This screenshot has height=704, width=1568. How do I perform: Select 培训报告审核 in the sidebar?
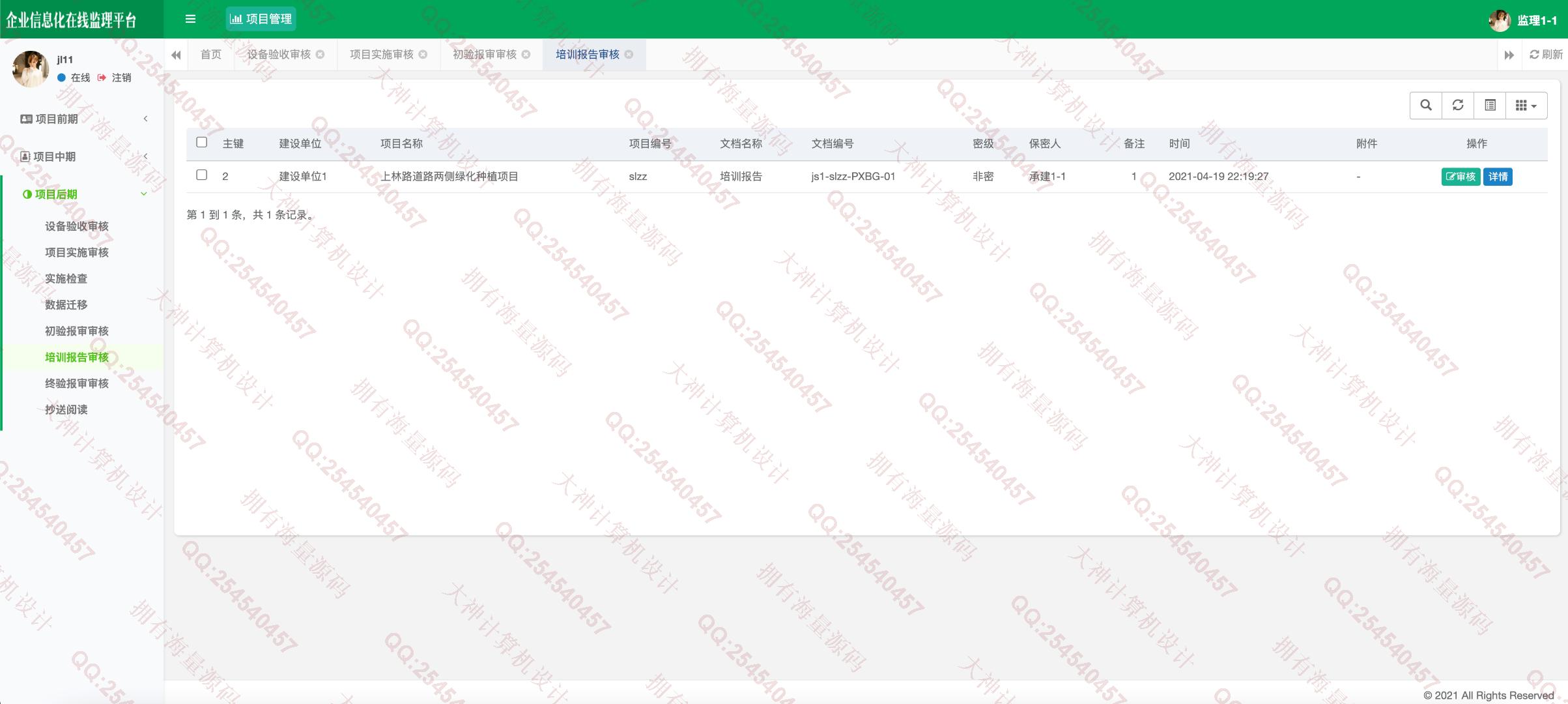coord(77,357)
